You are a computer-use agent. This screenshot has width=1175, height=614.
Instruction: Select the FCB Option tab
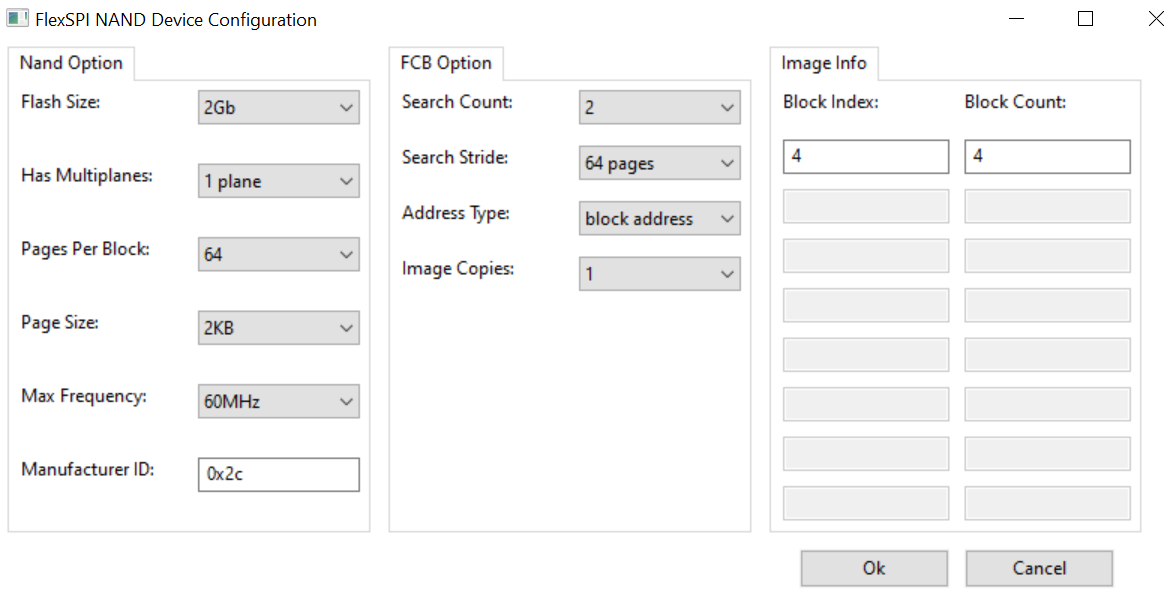coord(446,63)
